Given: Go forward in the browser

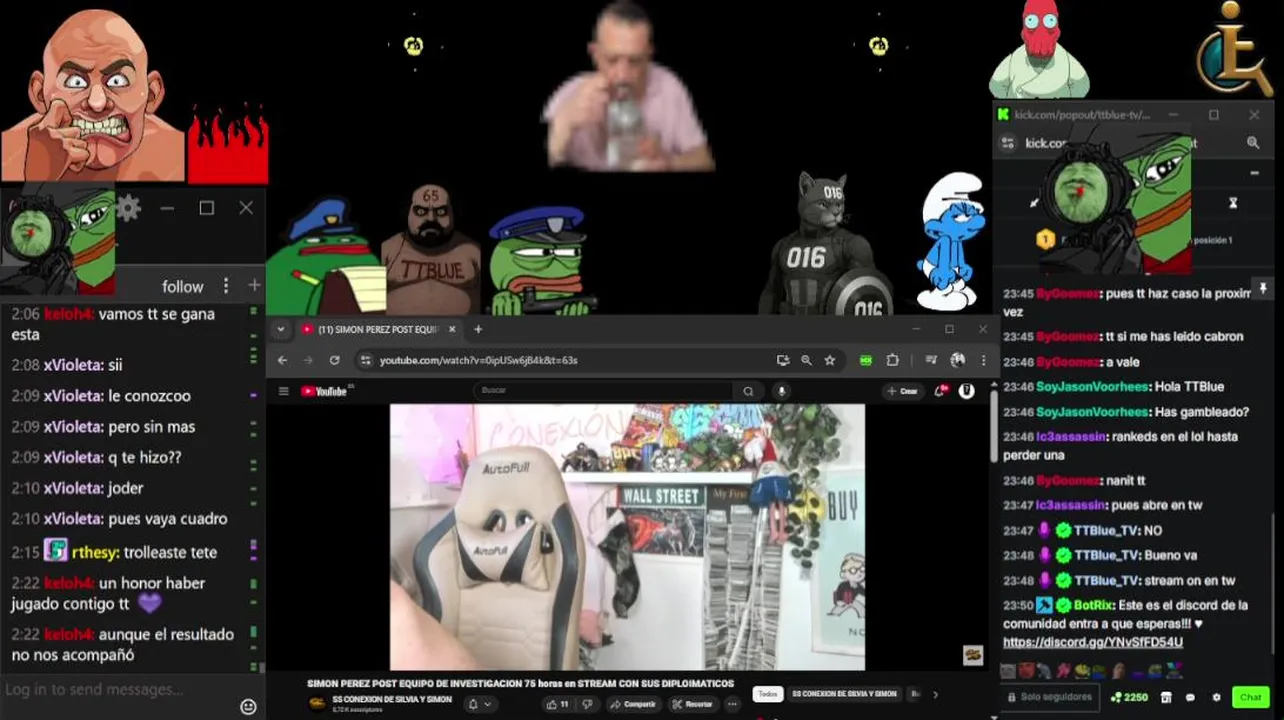Looking at the screenshot, I should (308, 360).
